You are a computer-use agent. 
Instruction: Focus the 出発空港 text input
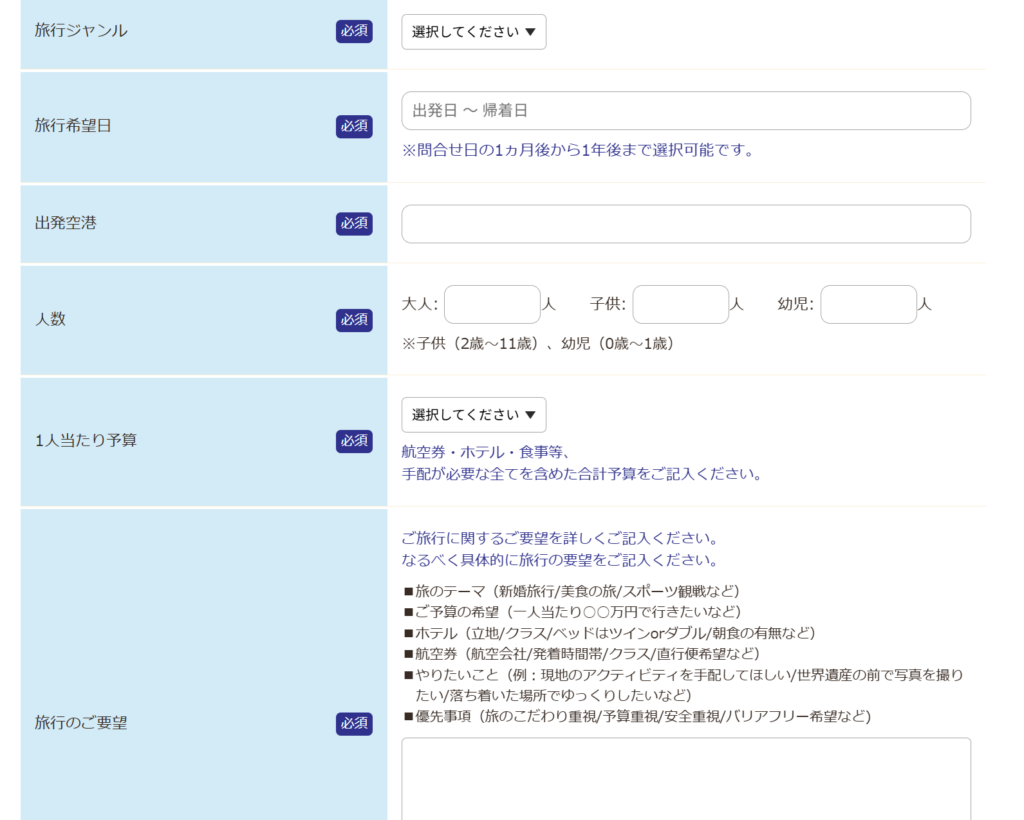point(686,224)
